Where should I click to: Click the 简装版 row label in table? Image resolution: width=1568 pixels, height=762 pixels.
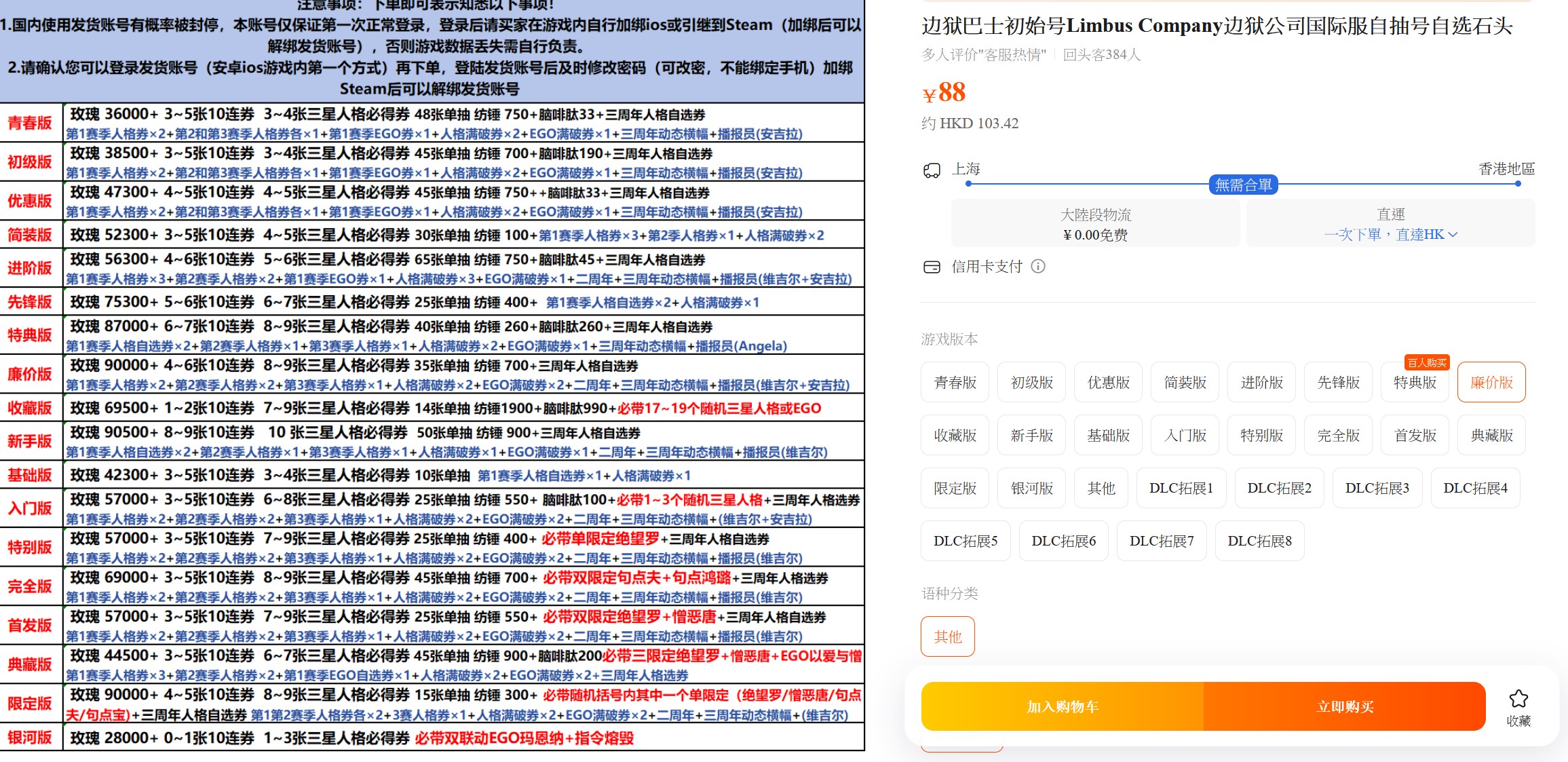coord(30,235)
